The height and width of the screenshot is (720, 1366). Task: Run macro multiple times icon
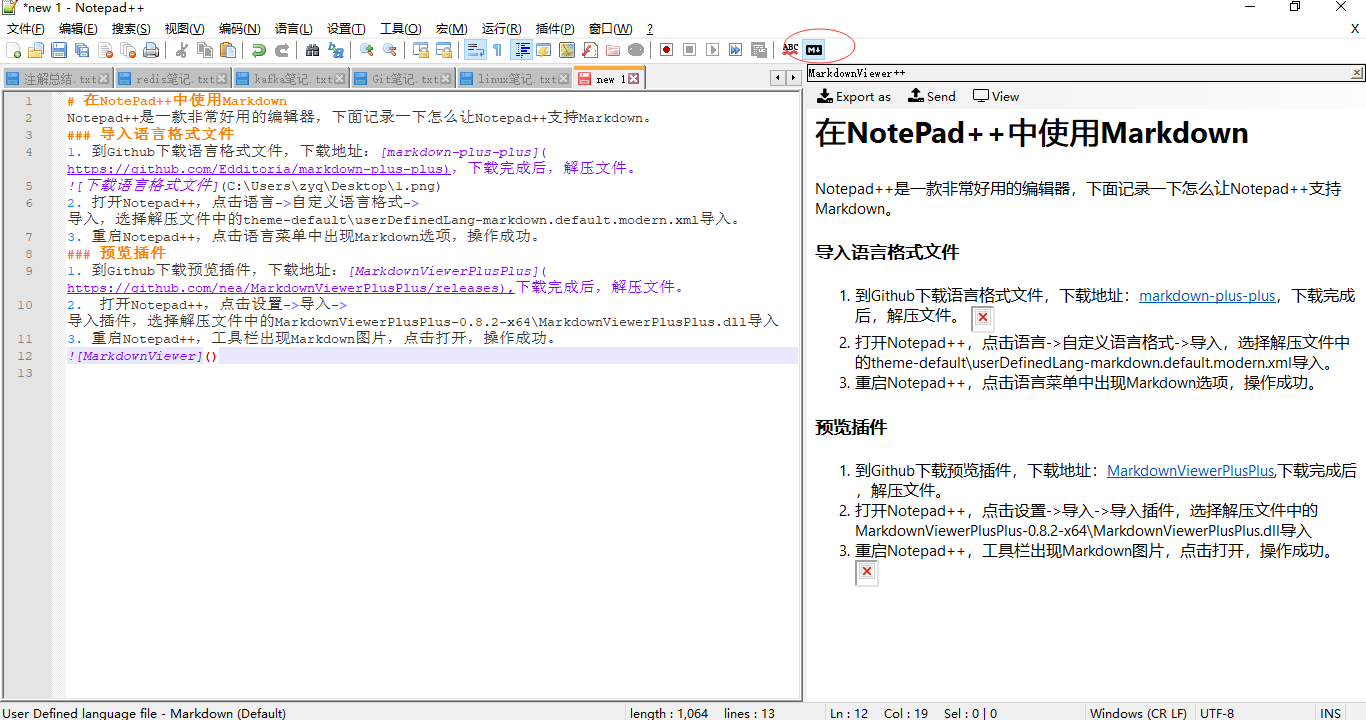click(x=735, y=49)
